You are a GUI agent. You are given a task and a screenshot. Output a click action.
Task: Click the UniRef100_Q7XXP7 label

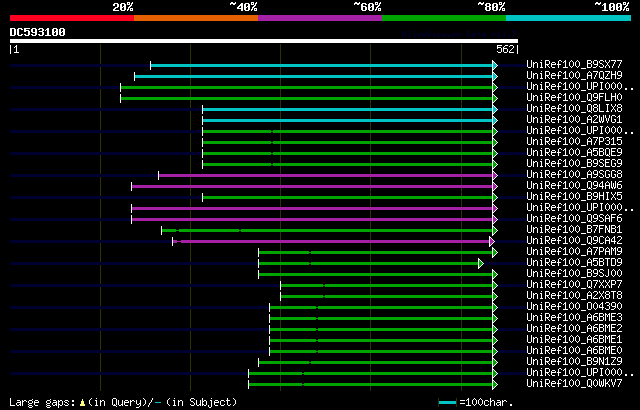click(574, 285)
